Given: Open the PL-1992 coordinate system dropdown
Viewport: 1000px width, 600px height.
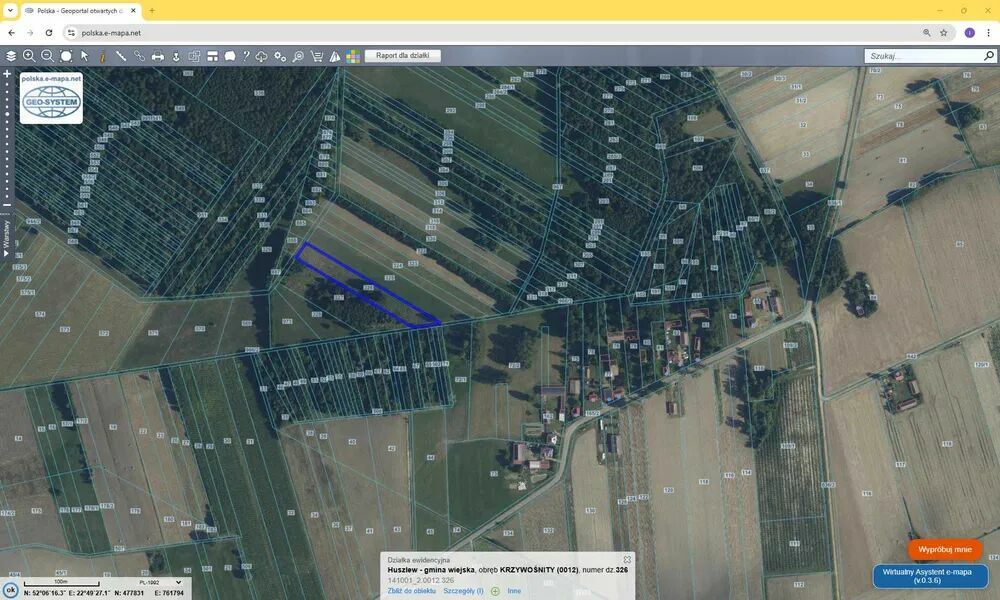Looking at the screenshot, I should pos(160,582).
